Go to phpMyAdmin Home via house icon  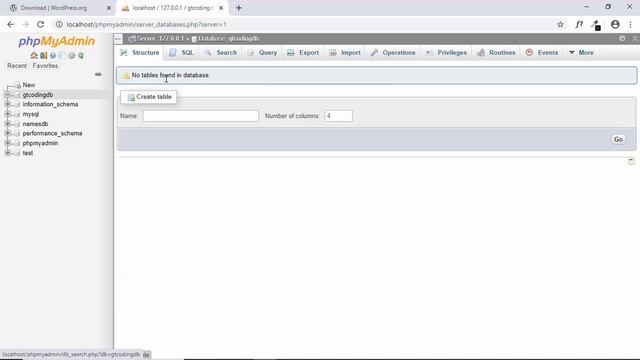tap(34, 55)
